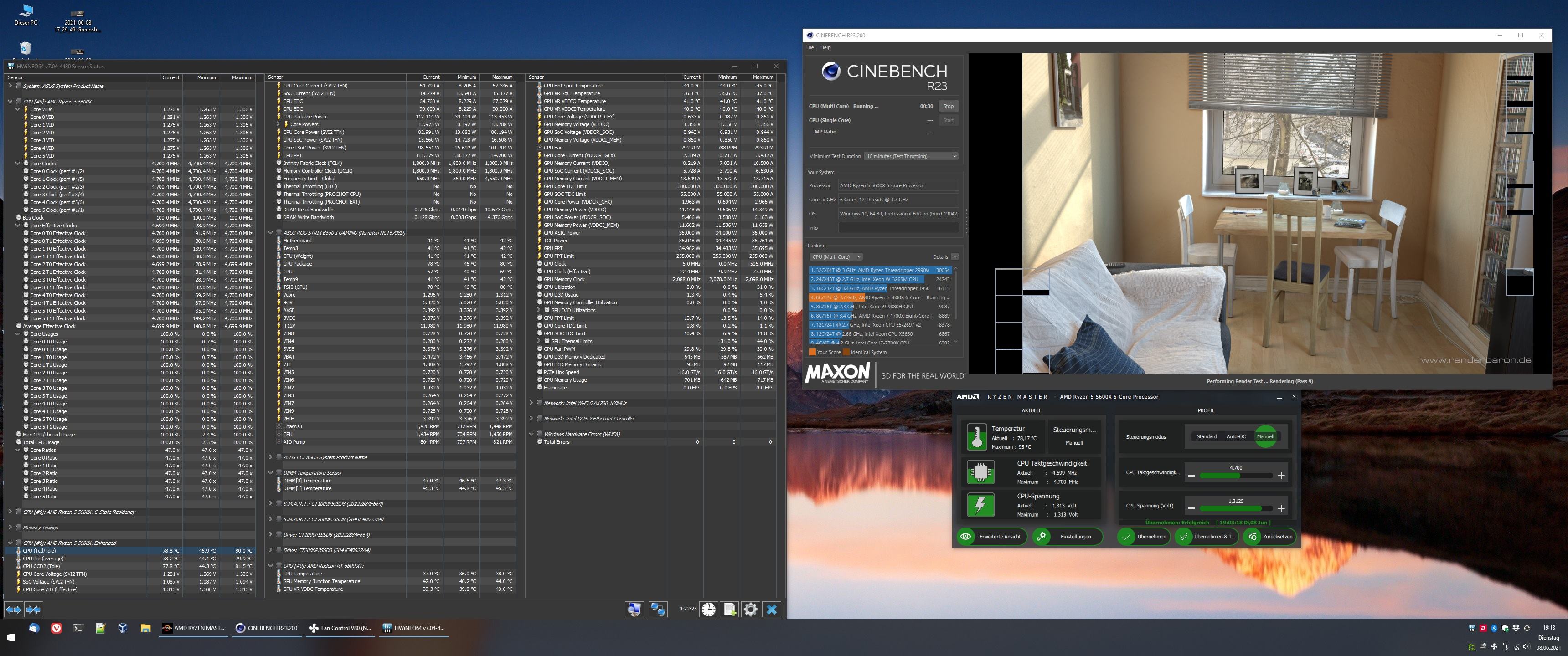Toggle Erweiterte Ansicht eye button

click(993, 537)
